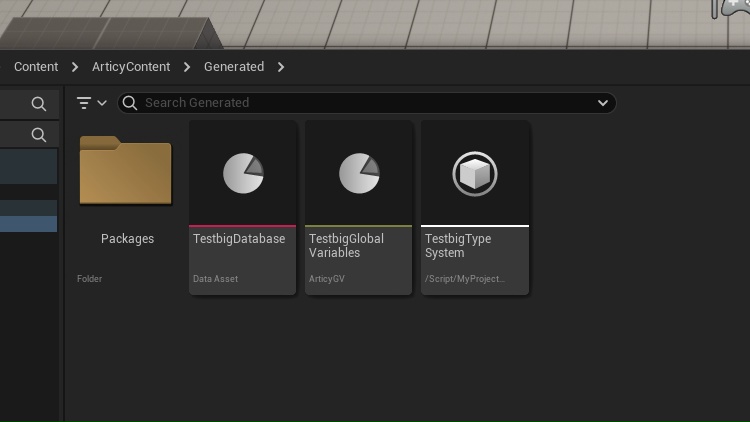Click the lower magnifier icon in left panel
The height and width of the screenshot is (422, 750).
point(38,134)
